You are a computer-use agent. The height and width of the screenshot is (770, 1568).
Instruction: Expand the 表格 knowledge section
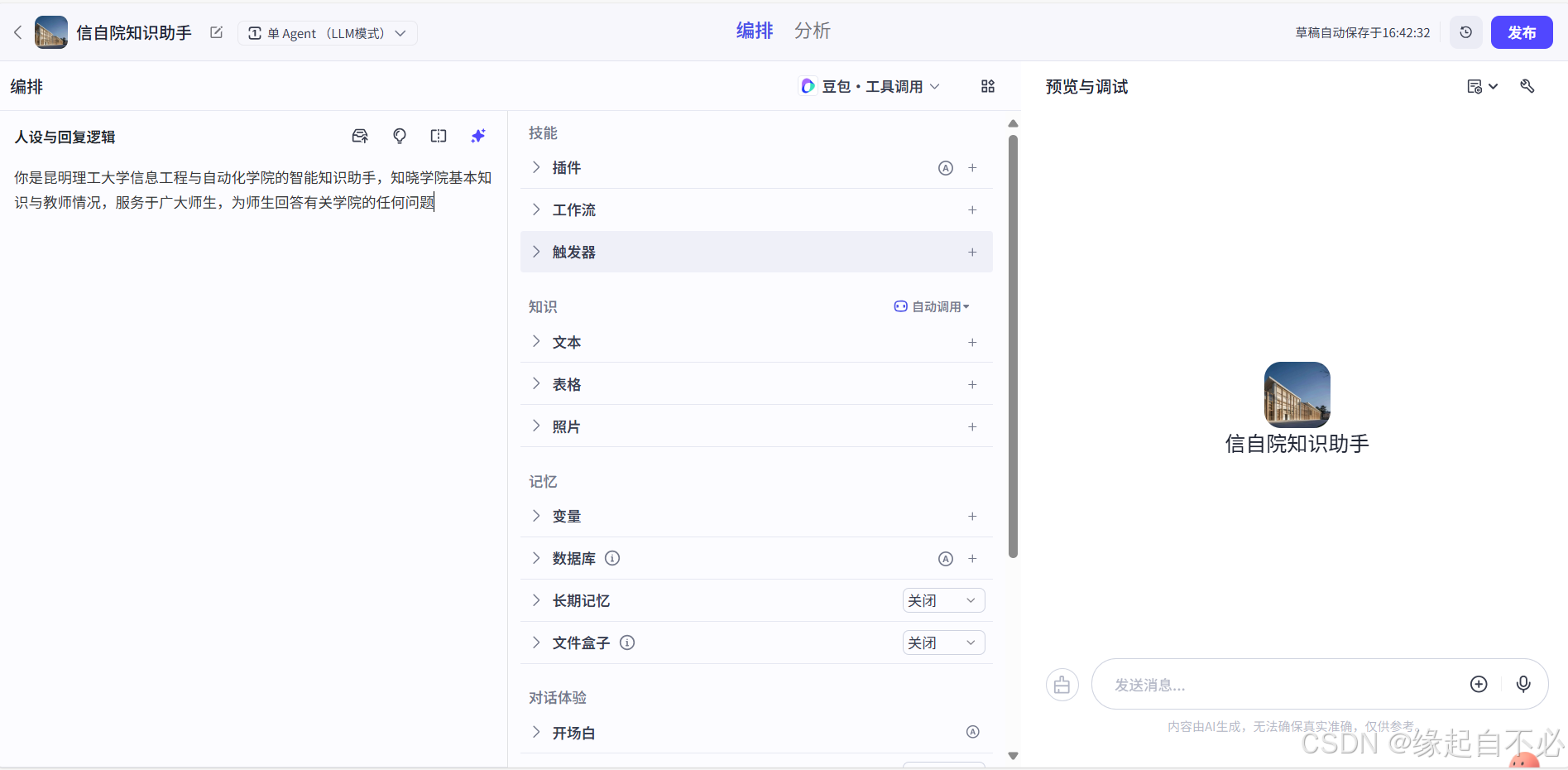[536, 384]
